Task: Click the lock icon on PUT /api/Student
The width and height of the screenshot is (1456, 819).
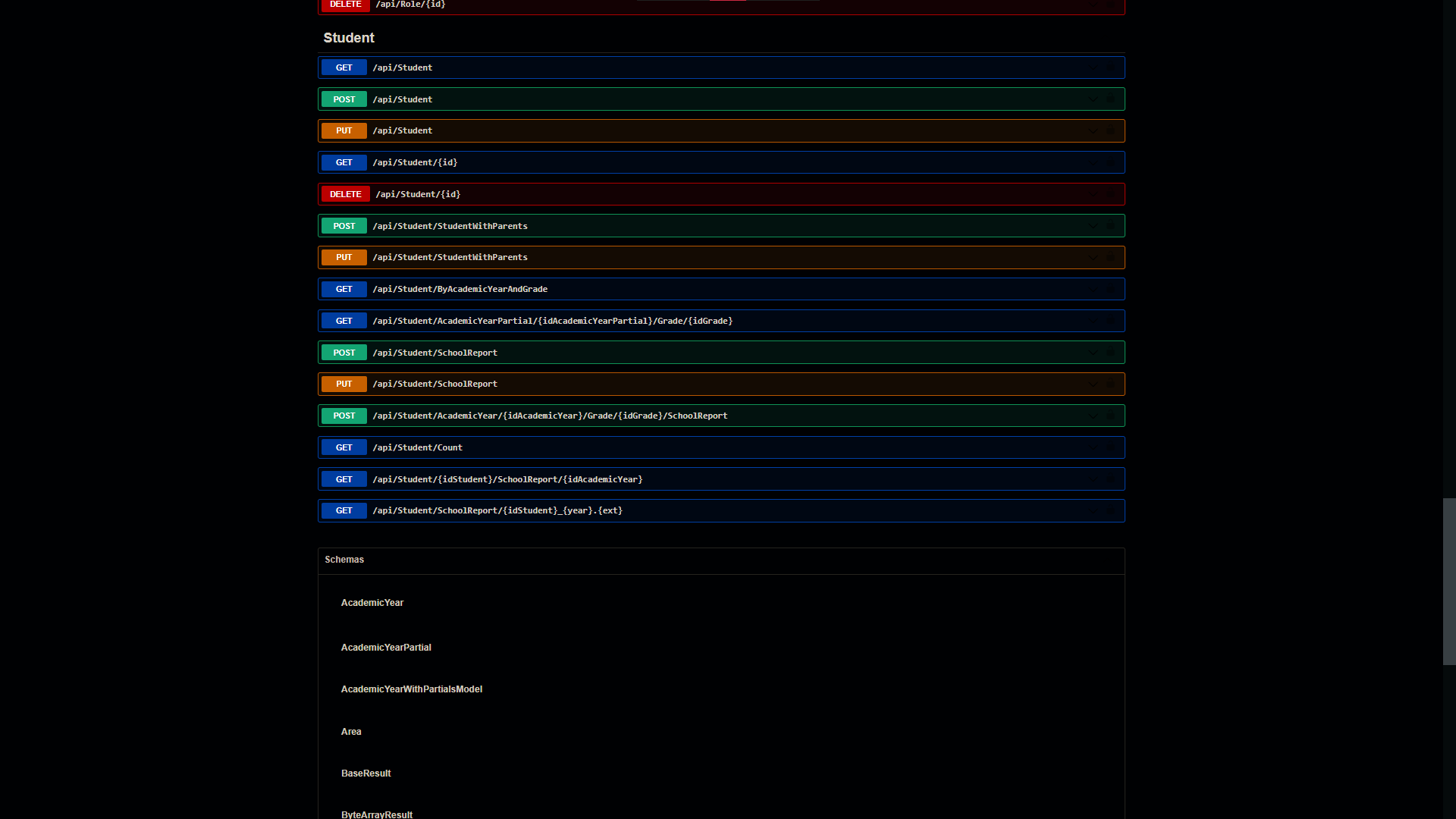Action: point(1110,130)
